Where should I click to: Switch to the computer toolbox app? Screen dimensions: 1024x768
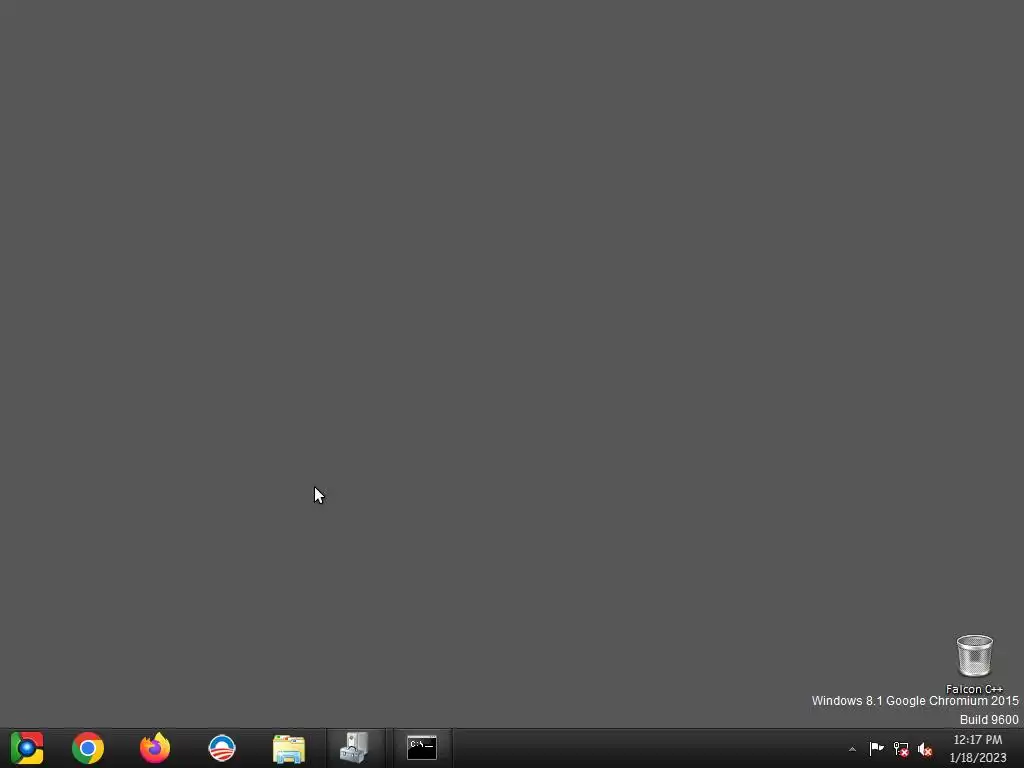[x=355, y=748]
